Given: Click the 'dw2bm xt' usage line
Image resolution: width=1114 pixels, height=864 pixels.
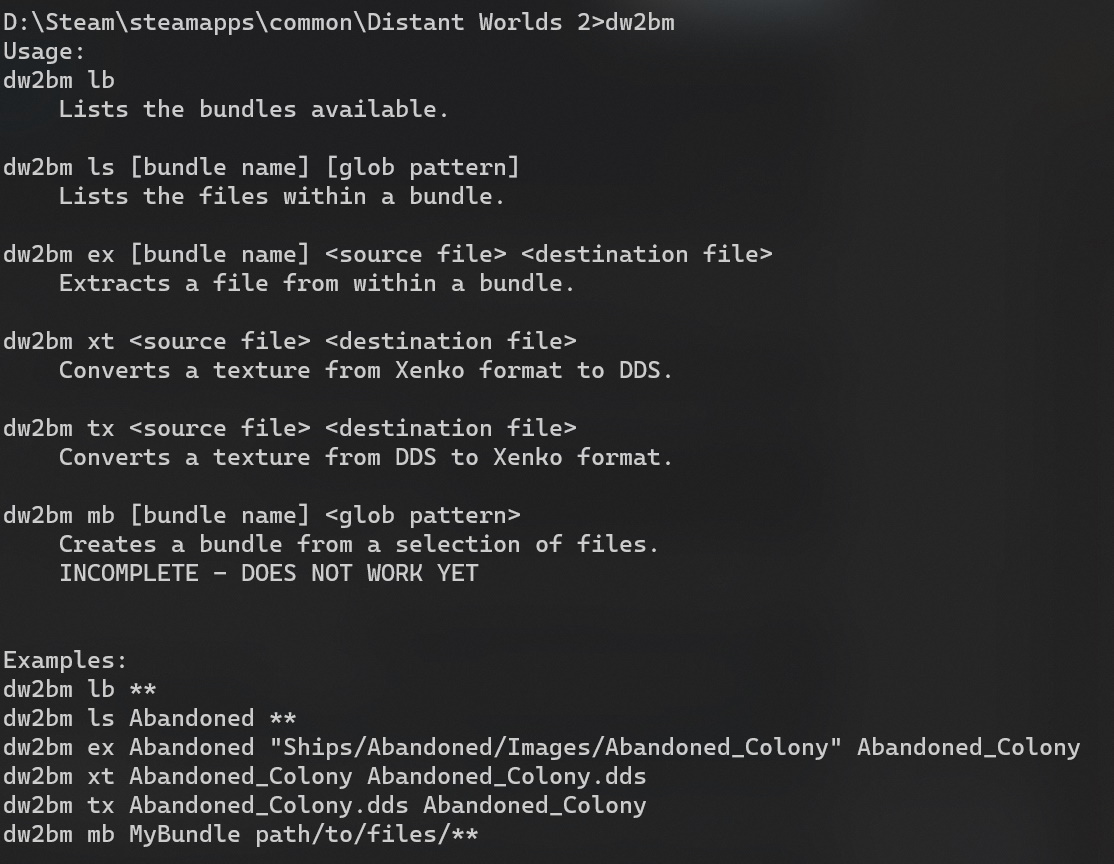Looking at the screenshot, I should point(290,341).
